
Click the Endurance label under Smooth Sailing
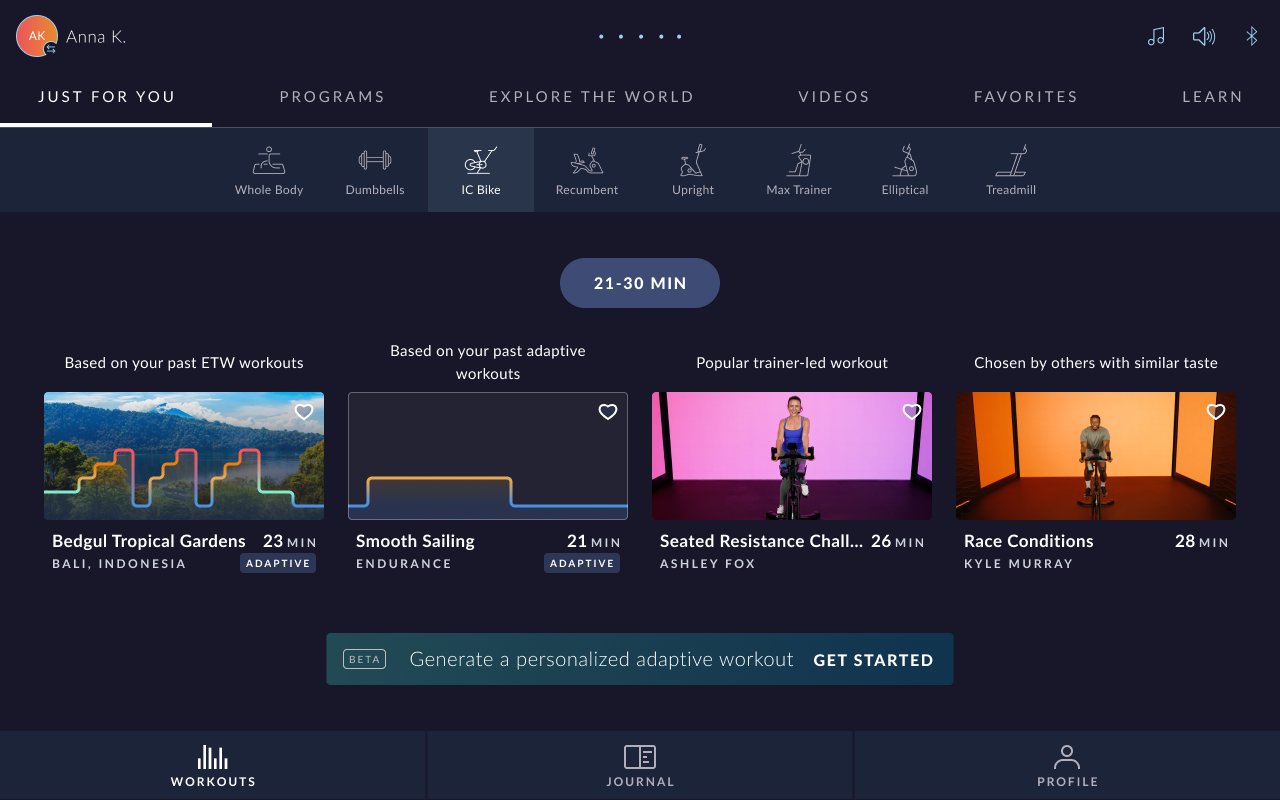404,564
